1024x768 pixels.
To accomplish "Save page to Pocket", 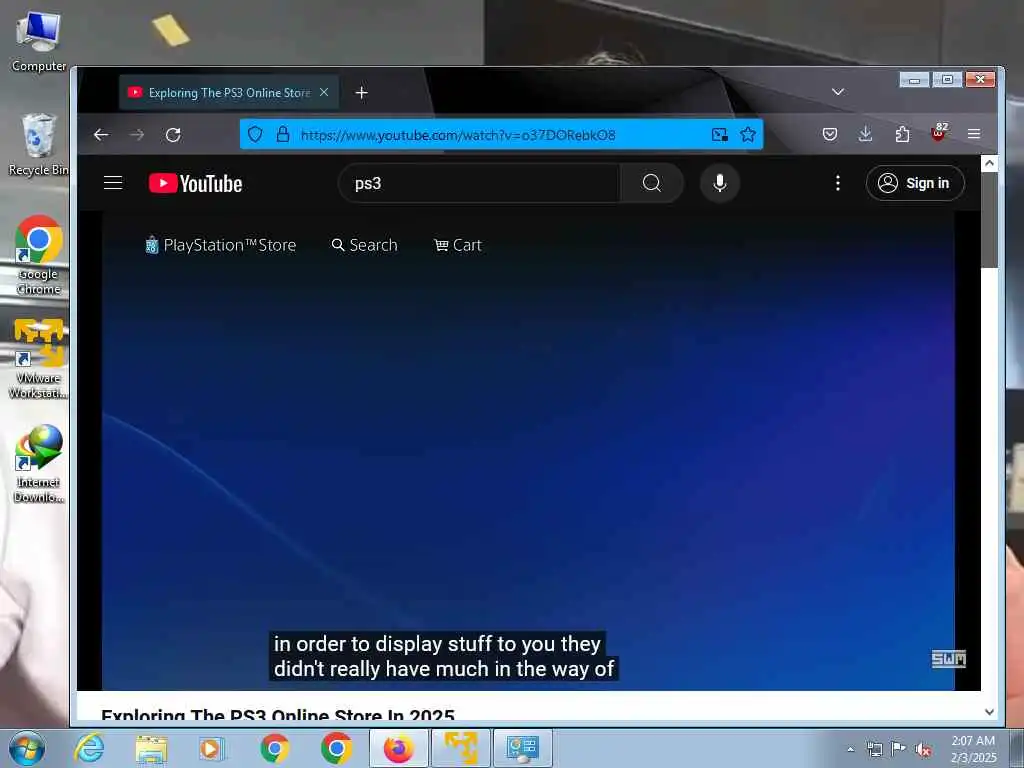I will [x=829, y=134].
